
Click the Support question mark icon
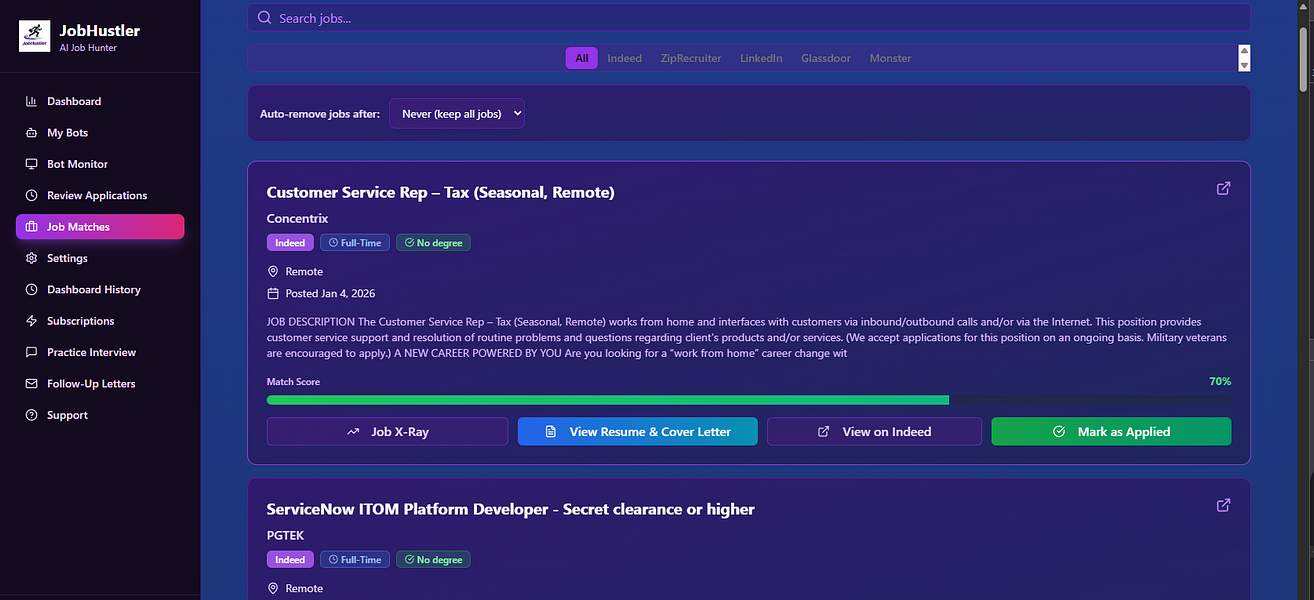pos(31,415)
